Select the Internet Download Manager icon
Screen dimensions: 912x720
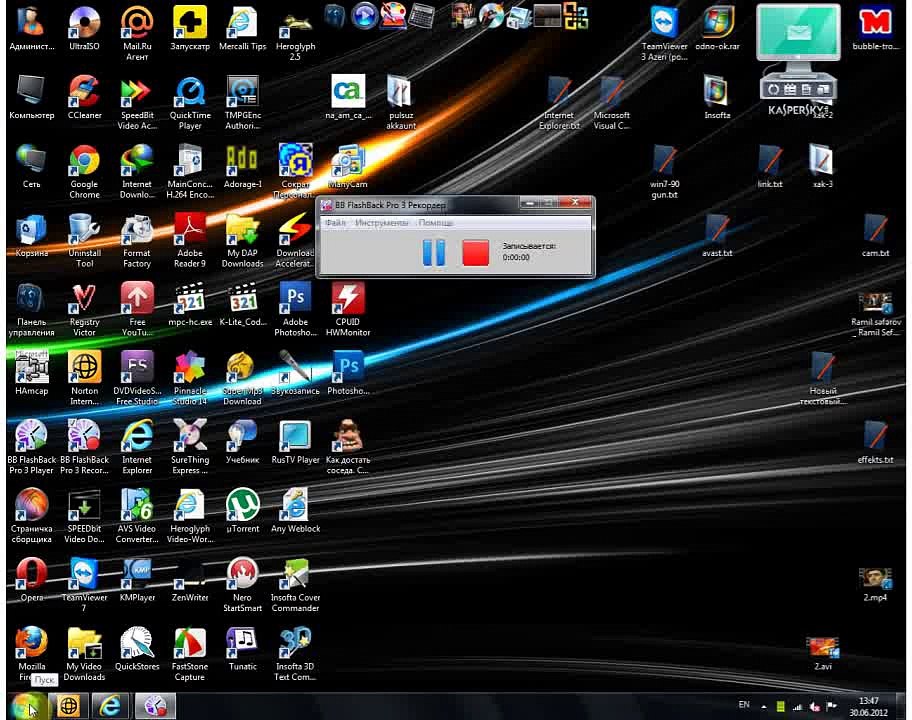coord(137,171)
